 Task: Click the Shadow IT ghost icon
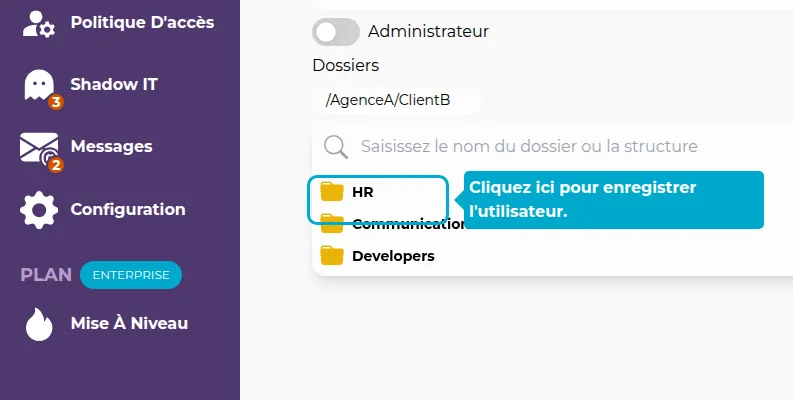(x=39, y=86)
